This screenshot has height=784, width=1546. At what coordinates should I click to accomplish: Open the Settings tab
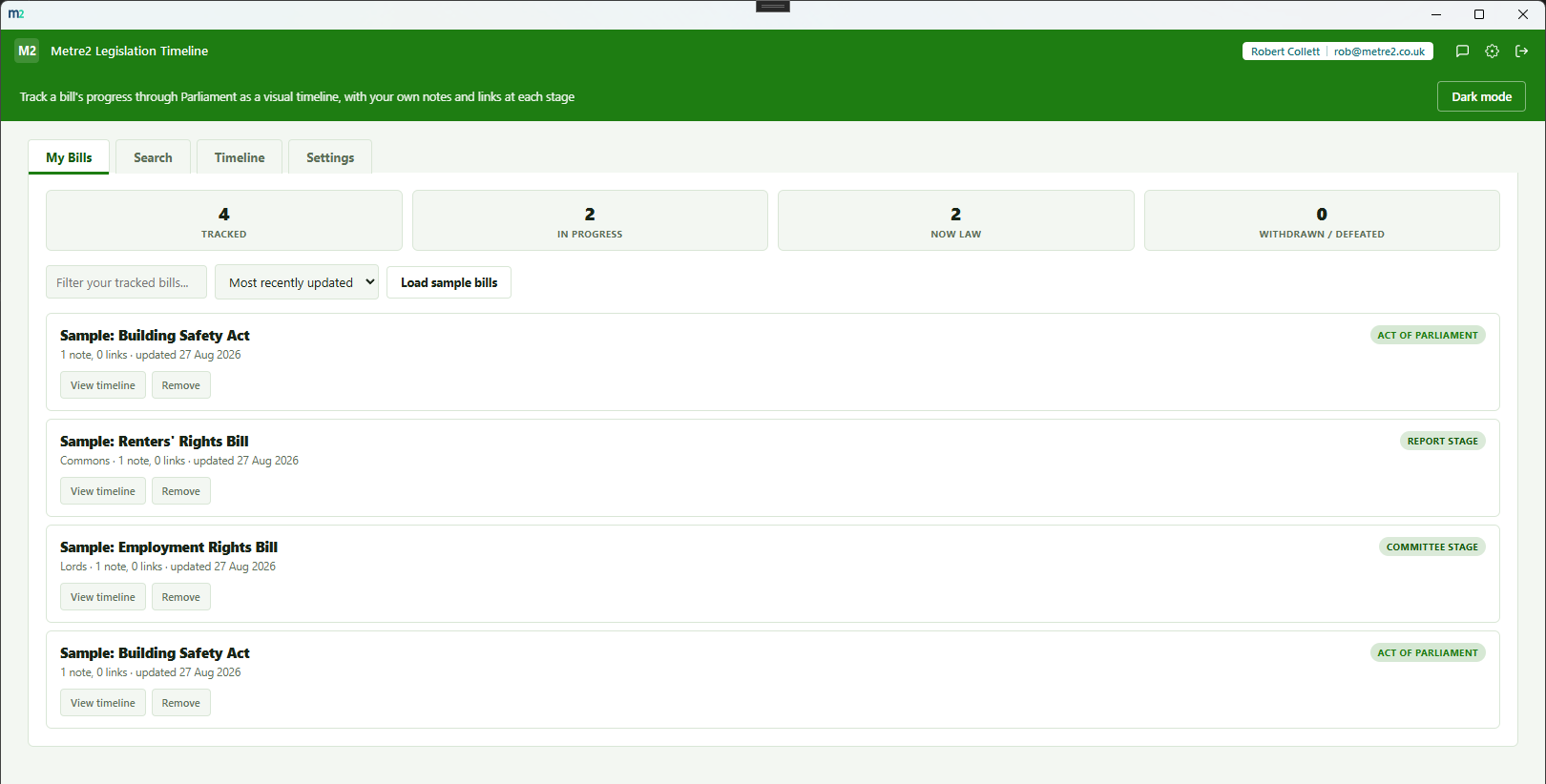pyautogui.click(x=330, y=157)
